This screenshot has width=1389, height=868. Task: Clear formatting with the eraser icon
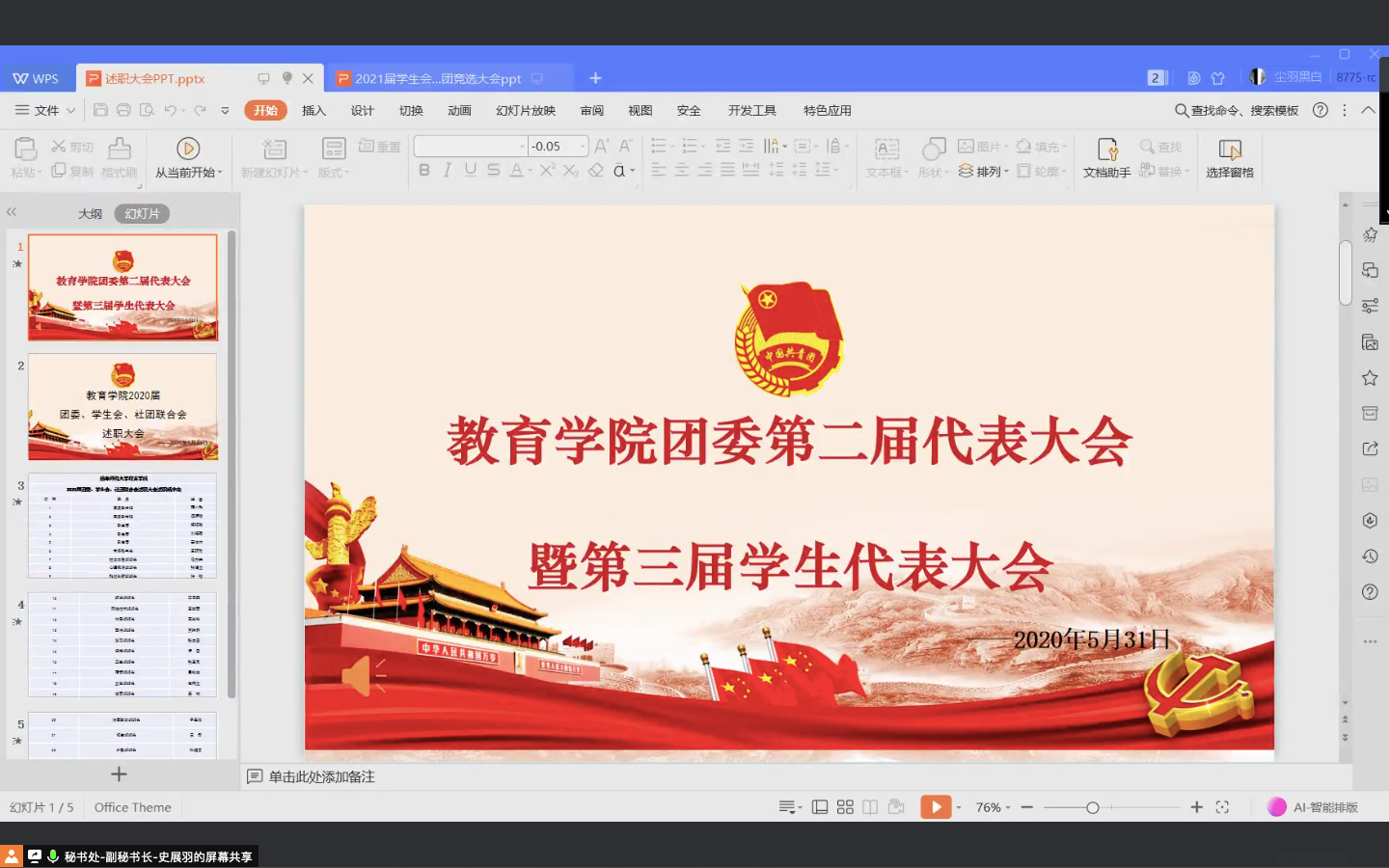click(x=596, y=171)
